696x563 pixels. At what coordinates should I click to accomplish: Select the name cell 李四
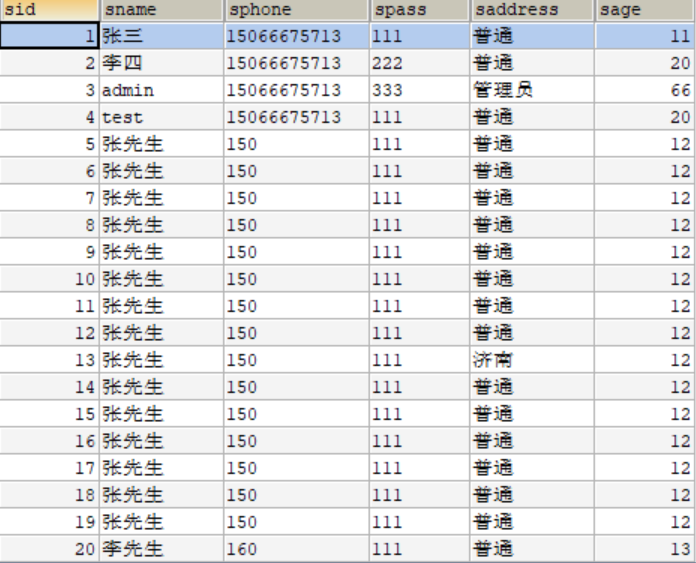click(162, 63)
